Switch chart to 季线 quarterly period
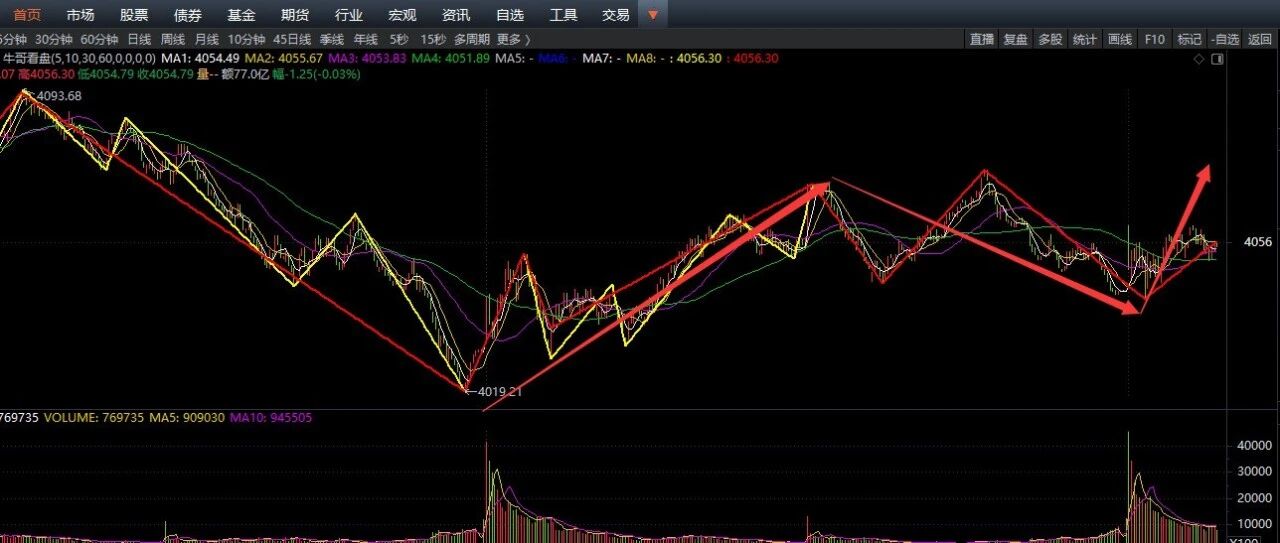The height and width of the screenshot is (543, 1280). pyautogui.click(x=332, y=39)
